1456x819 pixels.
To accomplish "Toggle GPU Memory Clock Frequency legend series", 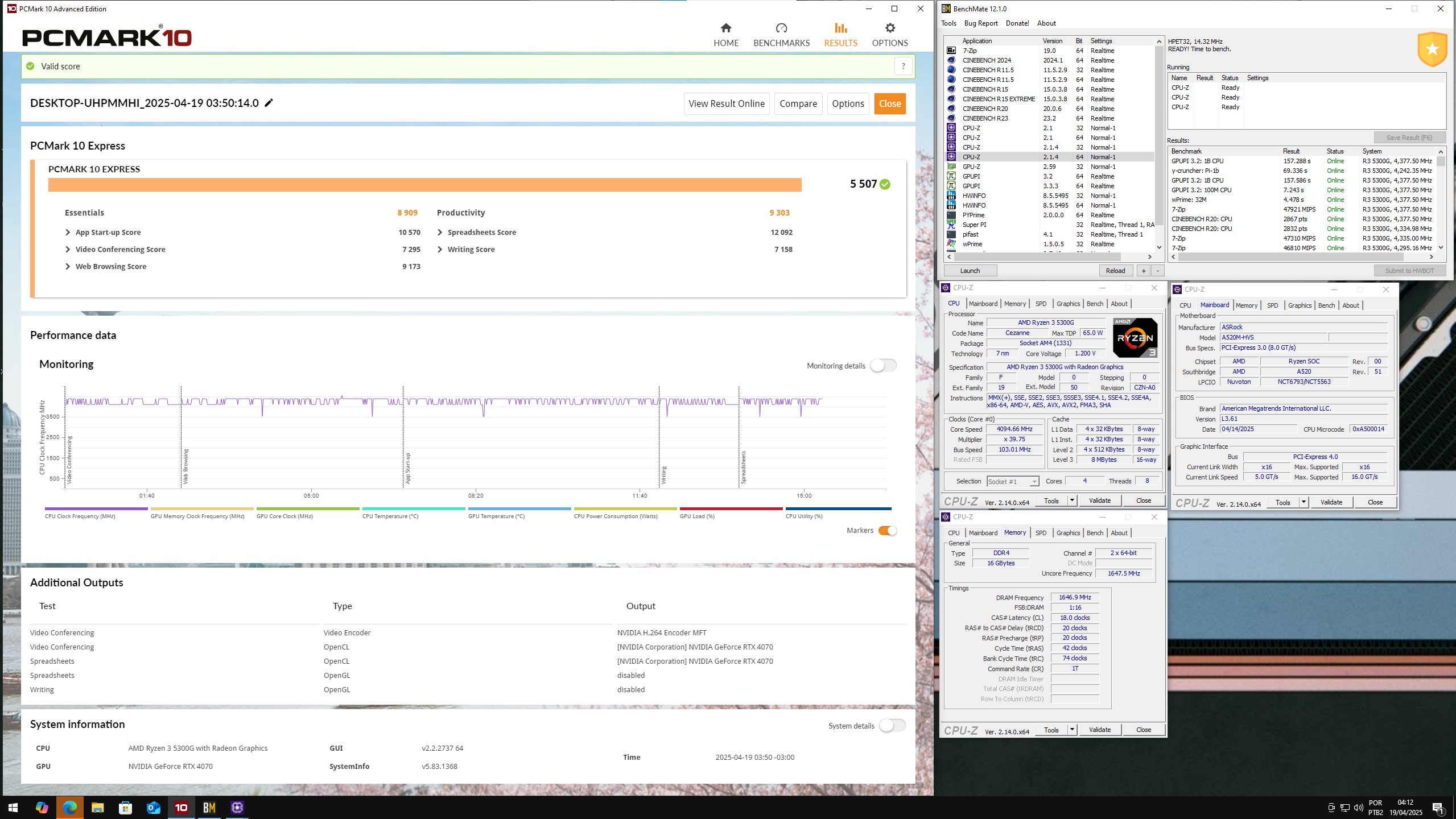I will [202, 513].
